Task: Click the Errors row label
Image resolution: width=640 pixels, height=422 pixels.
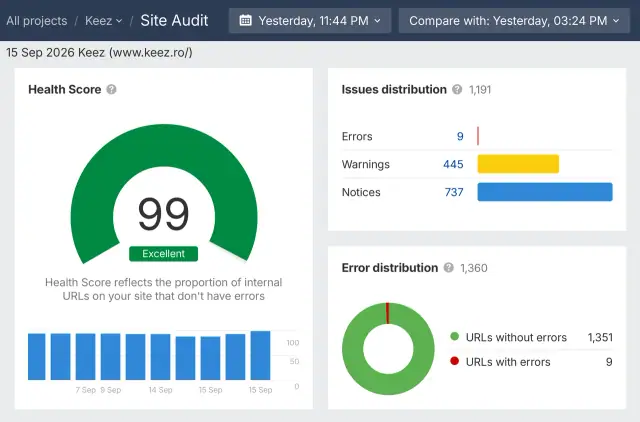Action: pos(357,136)
